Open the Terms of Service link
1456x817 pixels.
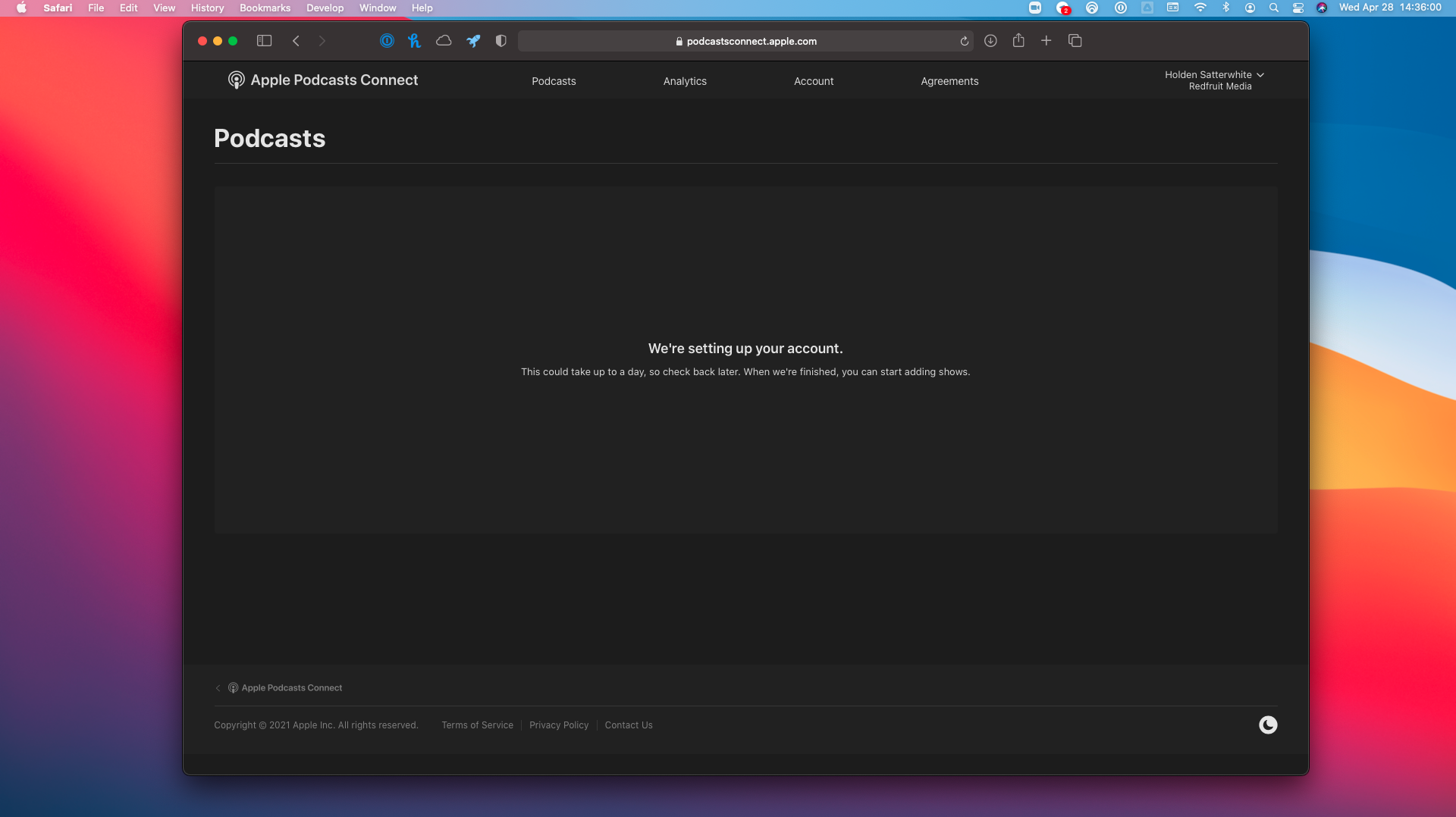point(477,725)
